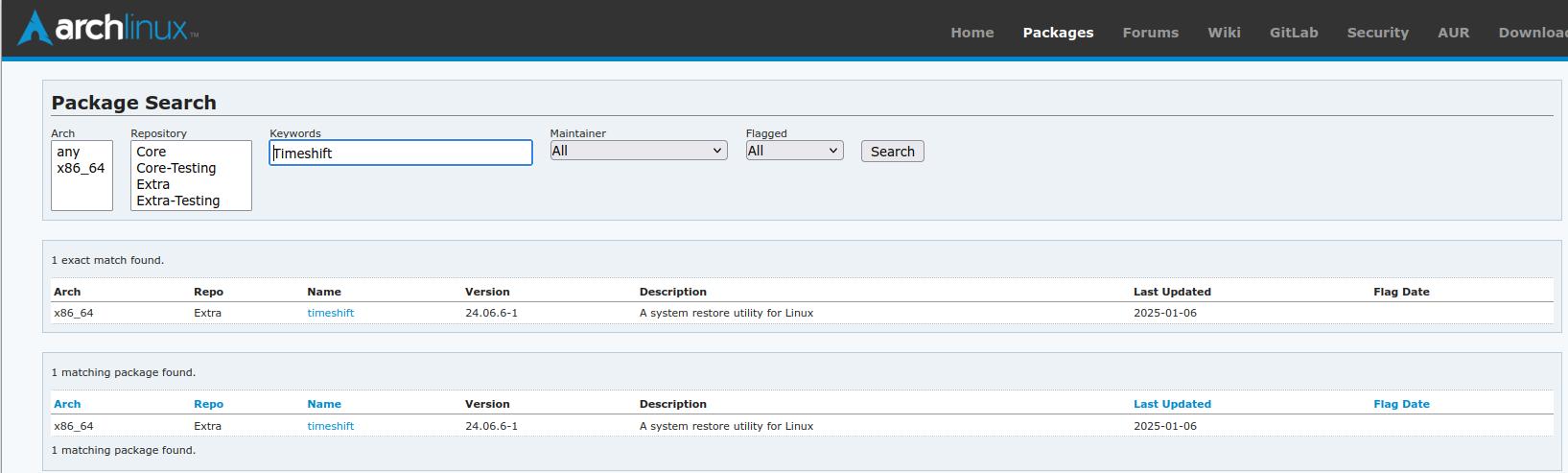This screenshot has width=1568, height=473.
Task: Click the 'Package Search' heading
Action: click(133, 103)
